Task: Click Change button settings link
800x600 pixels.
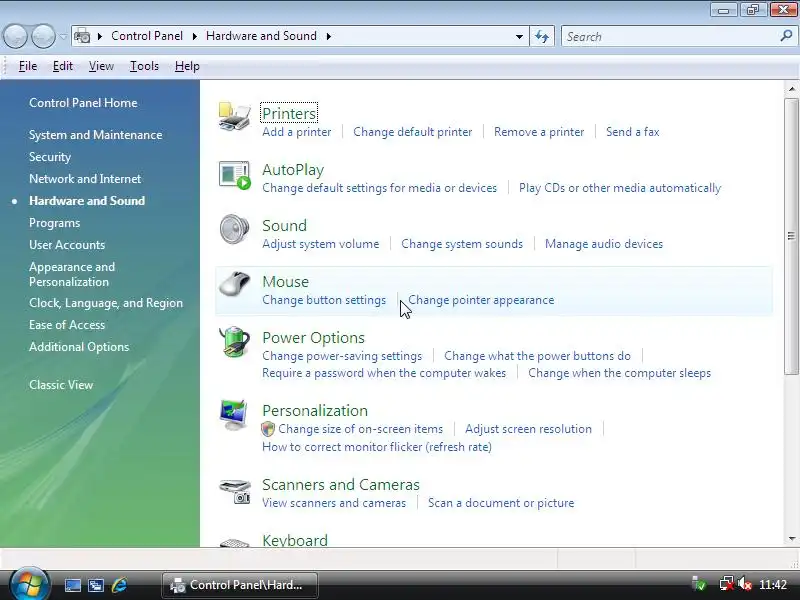Action: pyautogui.click(x=324, y=300)
